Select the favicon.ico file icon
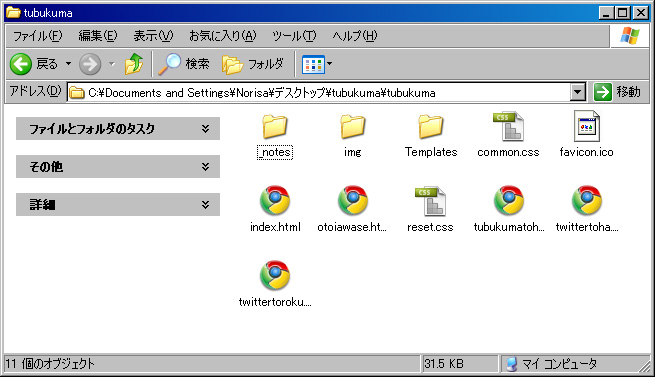 (x=586, y=126)
